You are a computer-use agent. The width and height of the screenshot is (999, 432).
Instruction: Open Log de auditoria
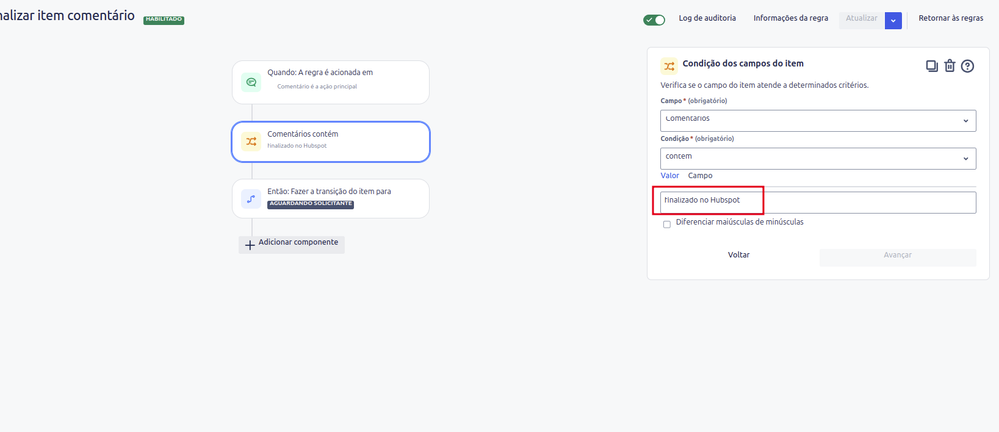point(707,18)
